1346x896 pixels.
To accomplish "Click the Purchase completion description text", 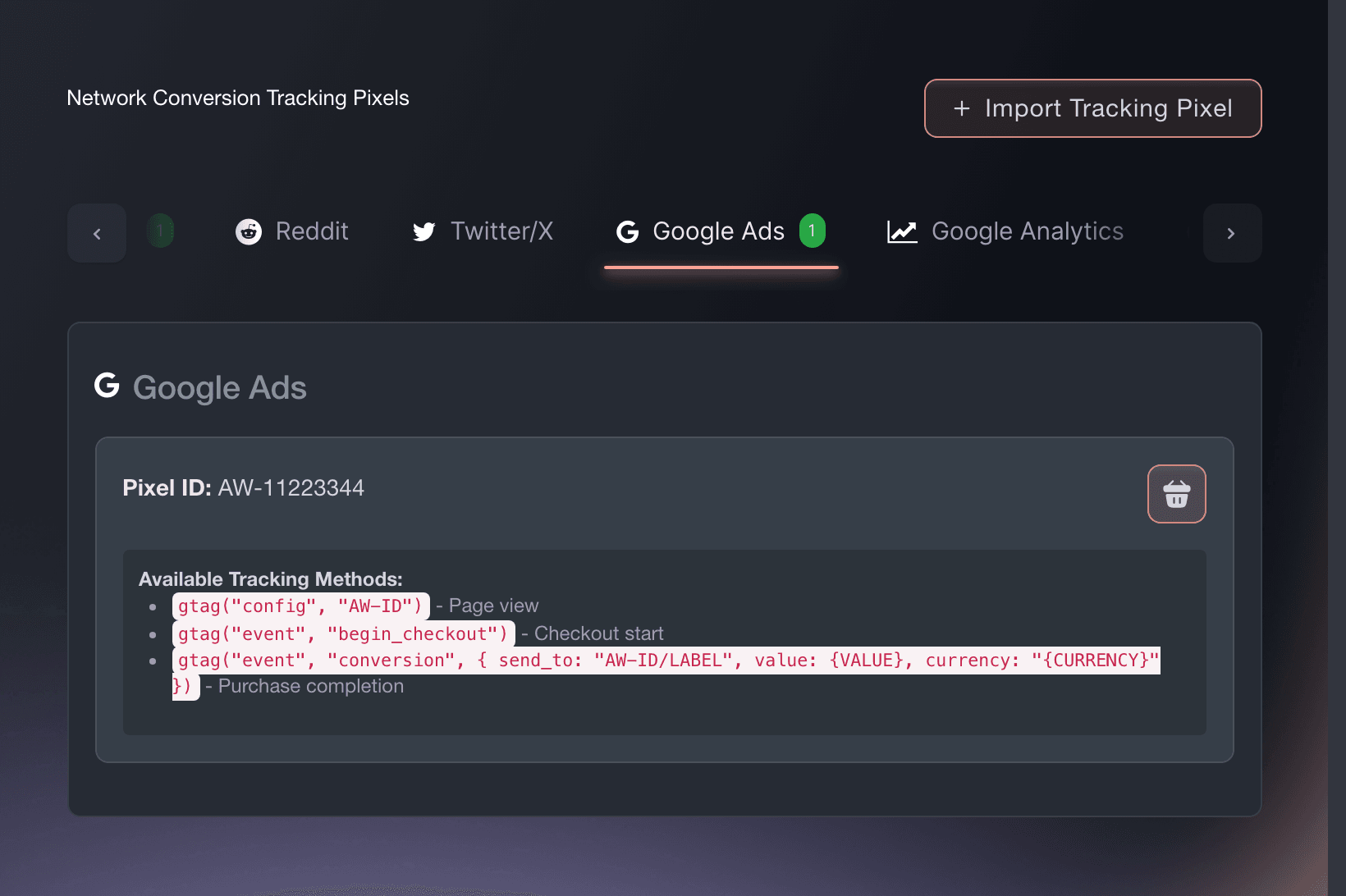I will click(x=311, y=687).
